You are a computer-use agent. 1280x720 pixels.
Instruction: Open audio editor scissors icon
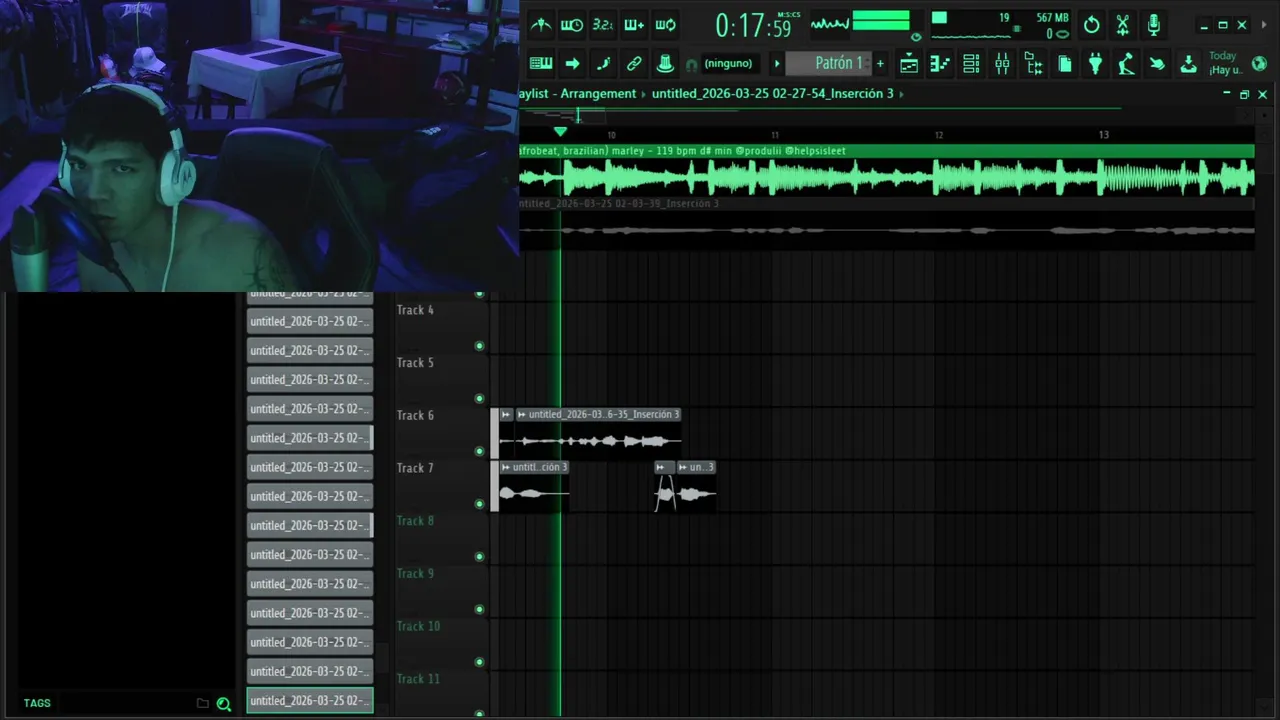1123,25
